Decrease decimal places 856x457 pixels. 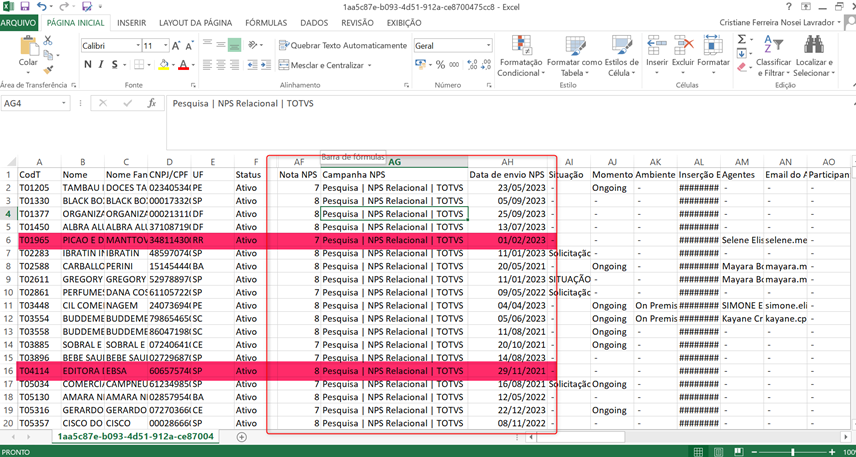[485, 65]
